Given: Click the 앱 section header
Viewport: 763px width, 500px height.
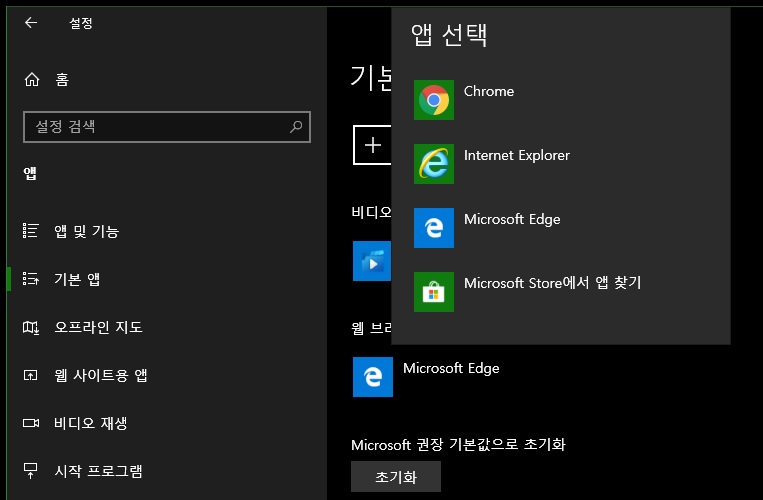Looking at the screenshot, I should (30, 173).
